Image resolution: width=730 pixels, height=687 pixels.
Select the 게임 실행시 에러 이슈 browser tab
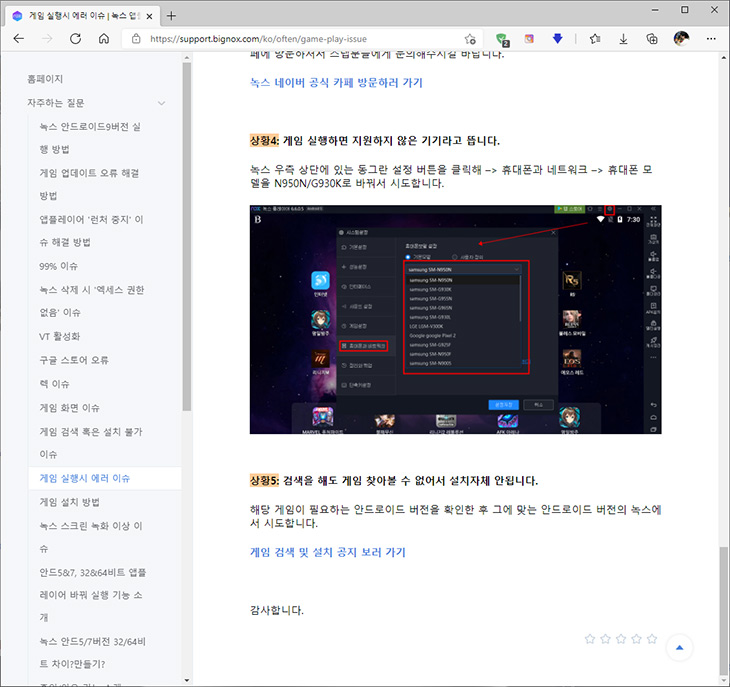[82, 16]
